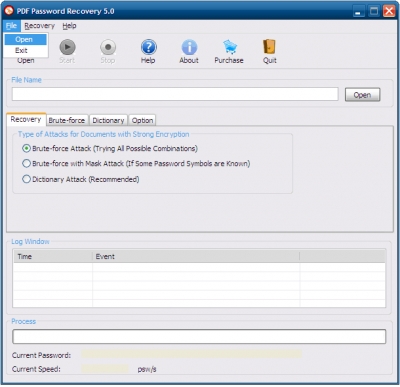Open the Recovery menu

(x=39, y=26)
